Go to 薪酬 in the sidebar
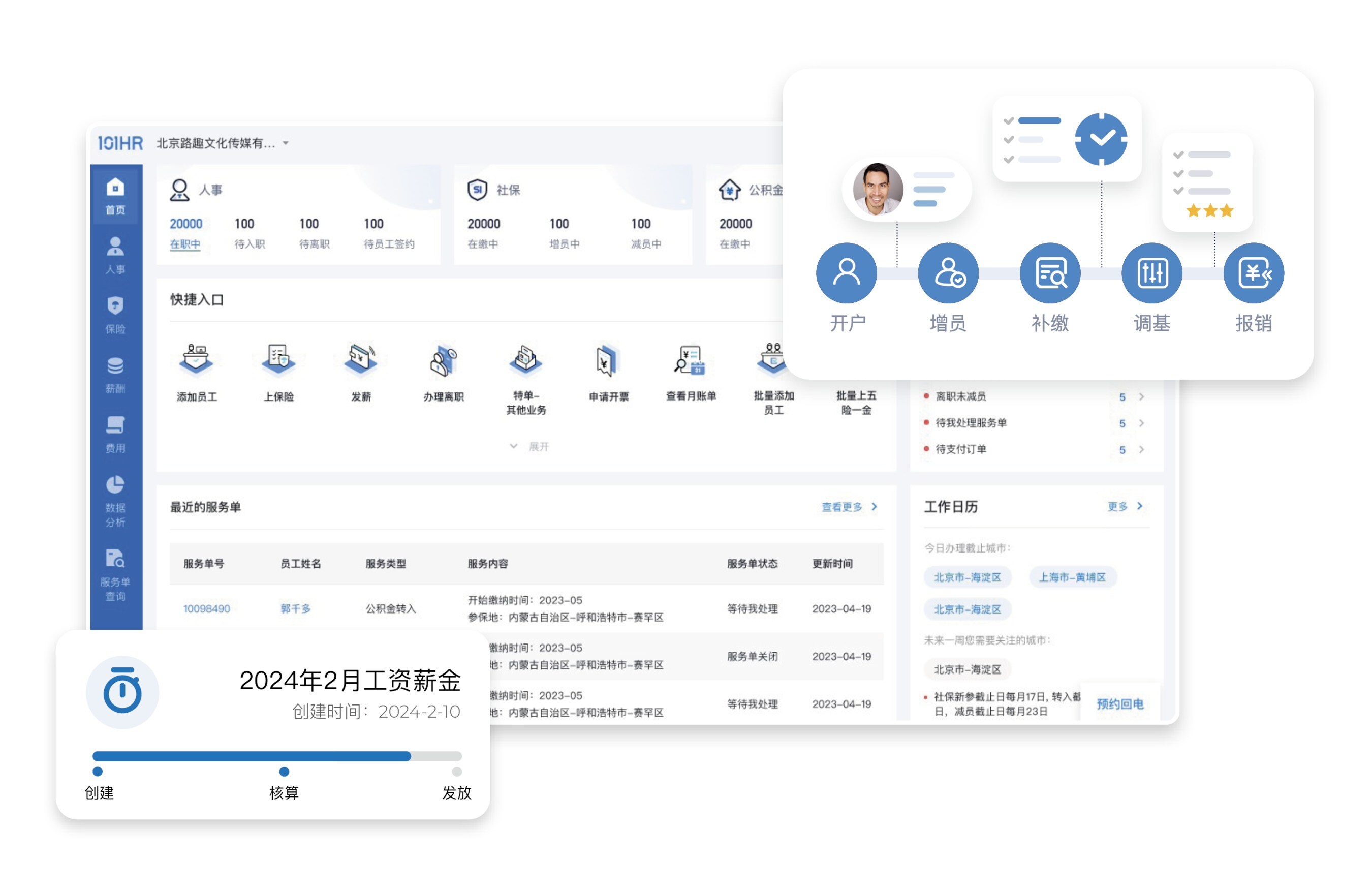 pyautogui.click(x=115, y=375)
